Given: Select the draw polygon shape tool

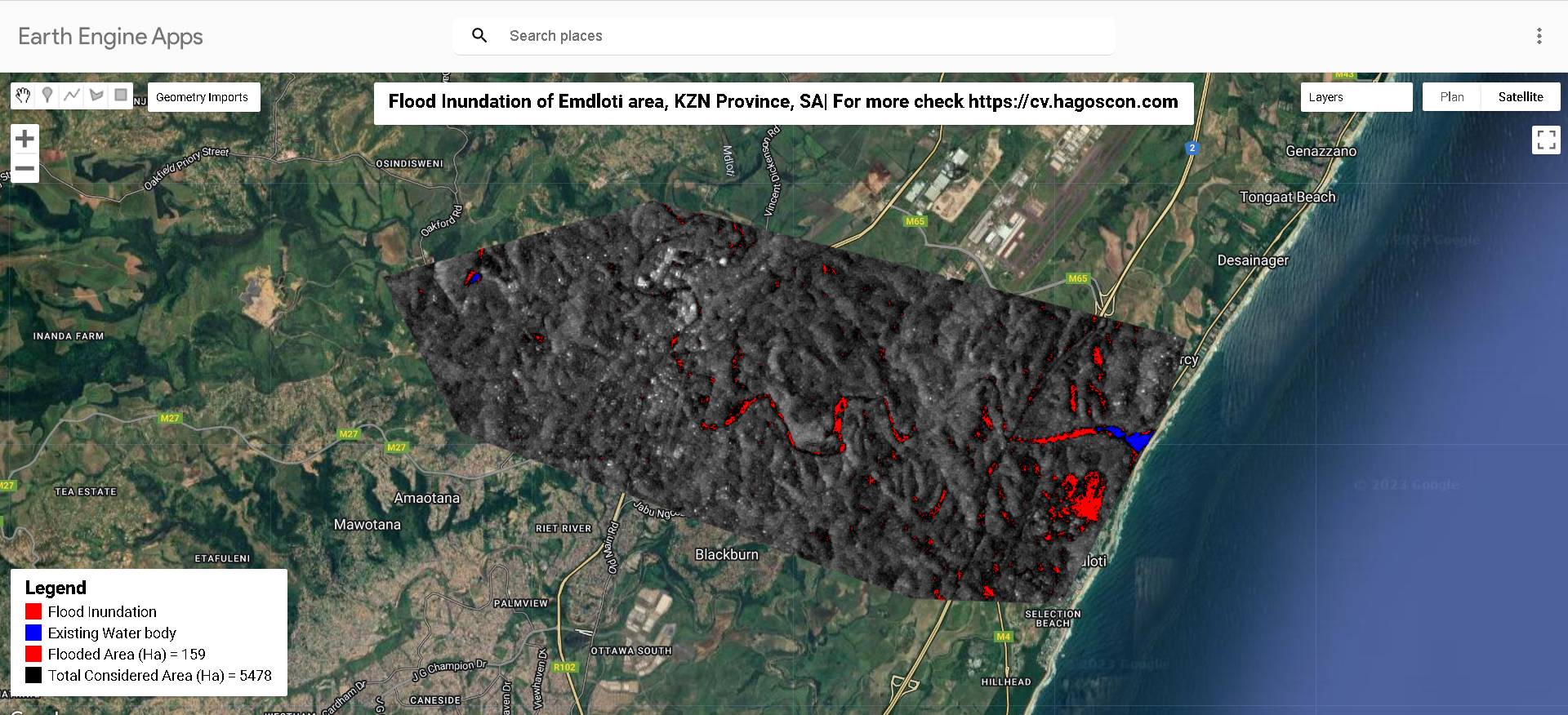Looking at the screenshot, I should (96, 95).
